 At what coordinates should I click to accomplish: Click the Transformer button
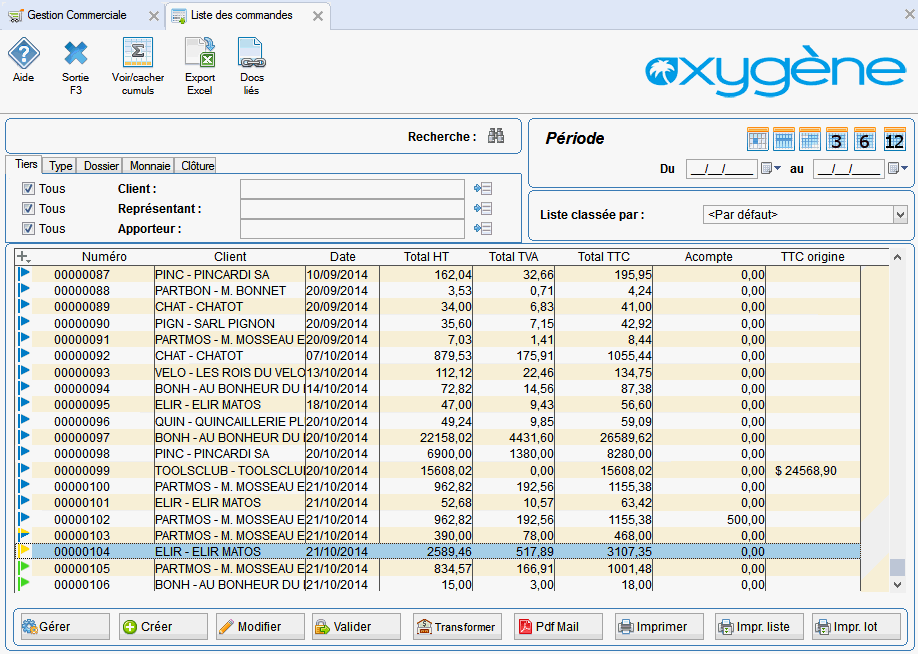point(458,626)
